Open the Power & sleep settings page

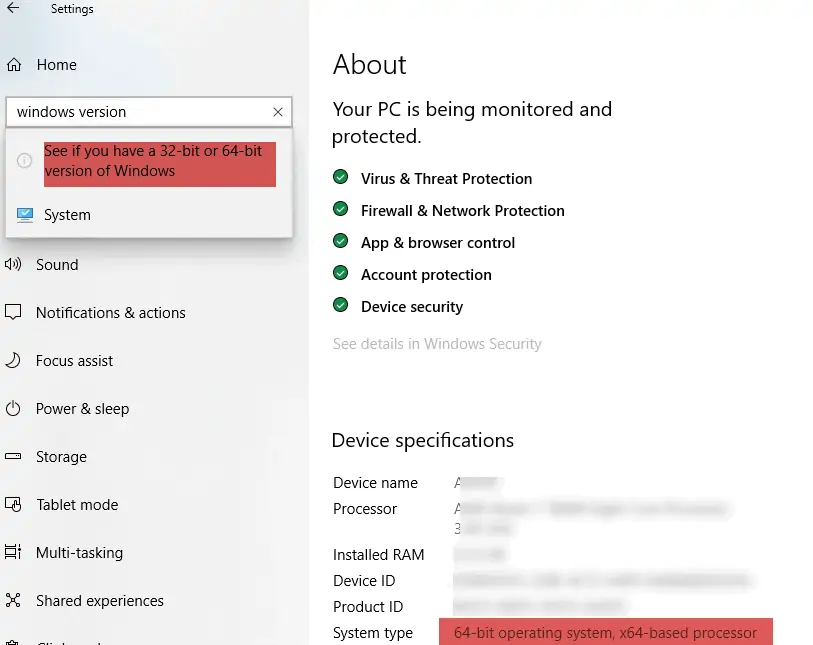pos(82,409)
